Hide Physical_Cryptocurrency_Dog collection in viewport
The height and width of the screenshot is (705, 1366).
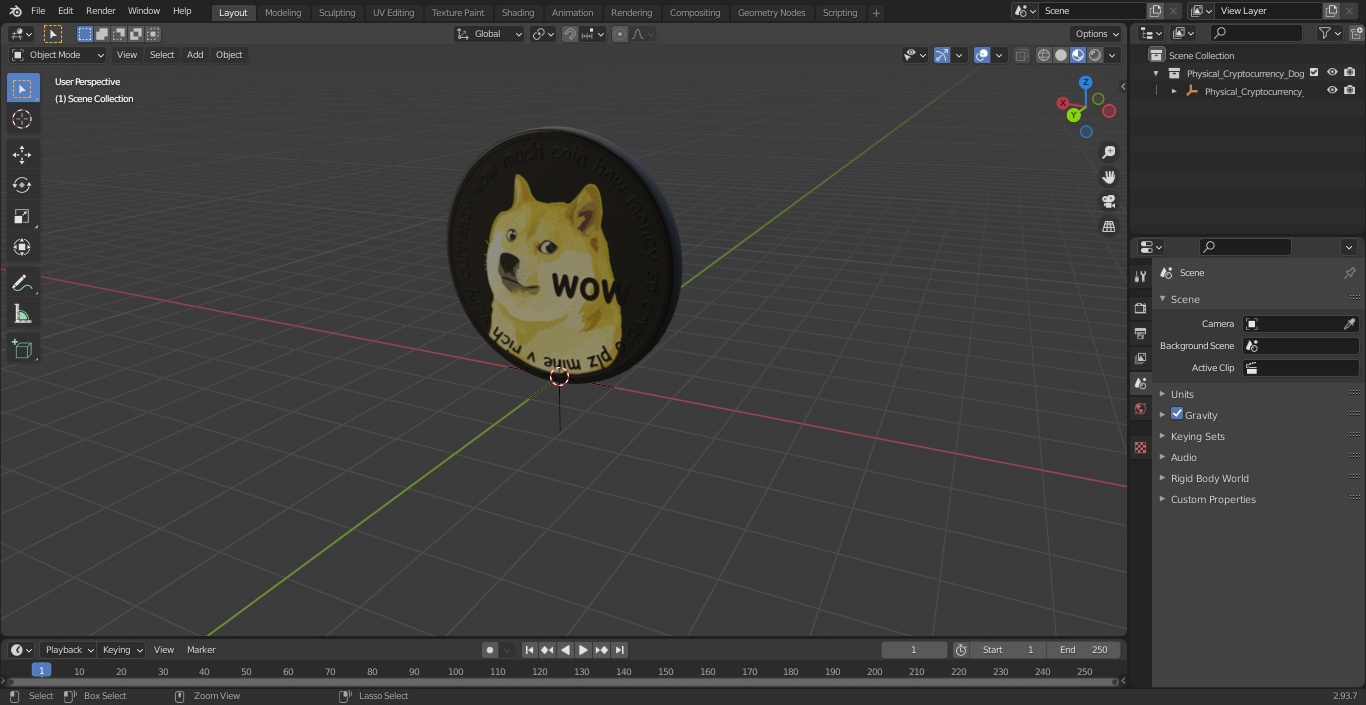pos(1332,73)
